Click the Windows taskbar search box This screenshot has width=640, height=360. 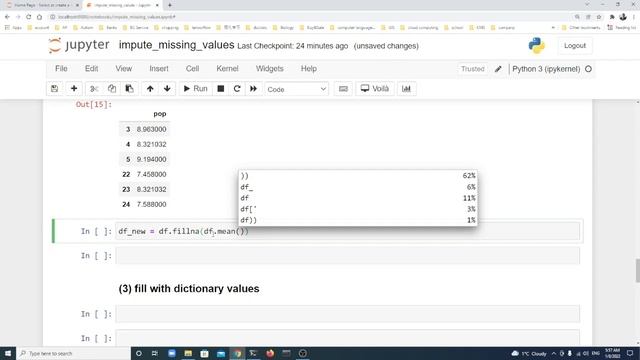pos(73,353)
